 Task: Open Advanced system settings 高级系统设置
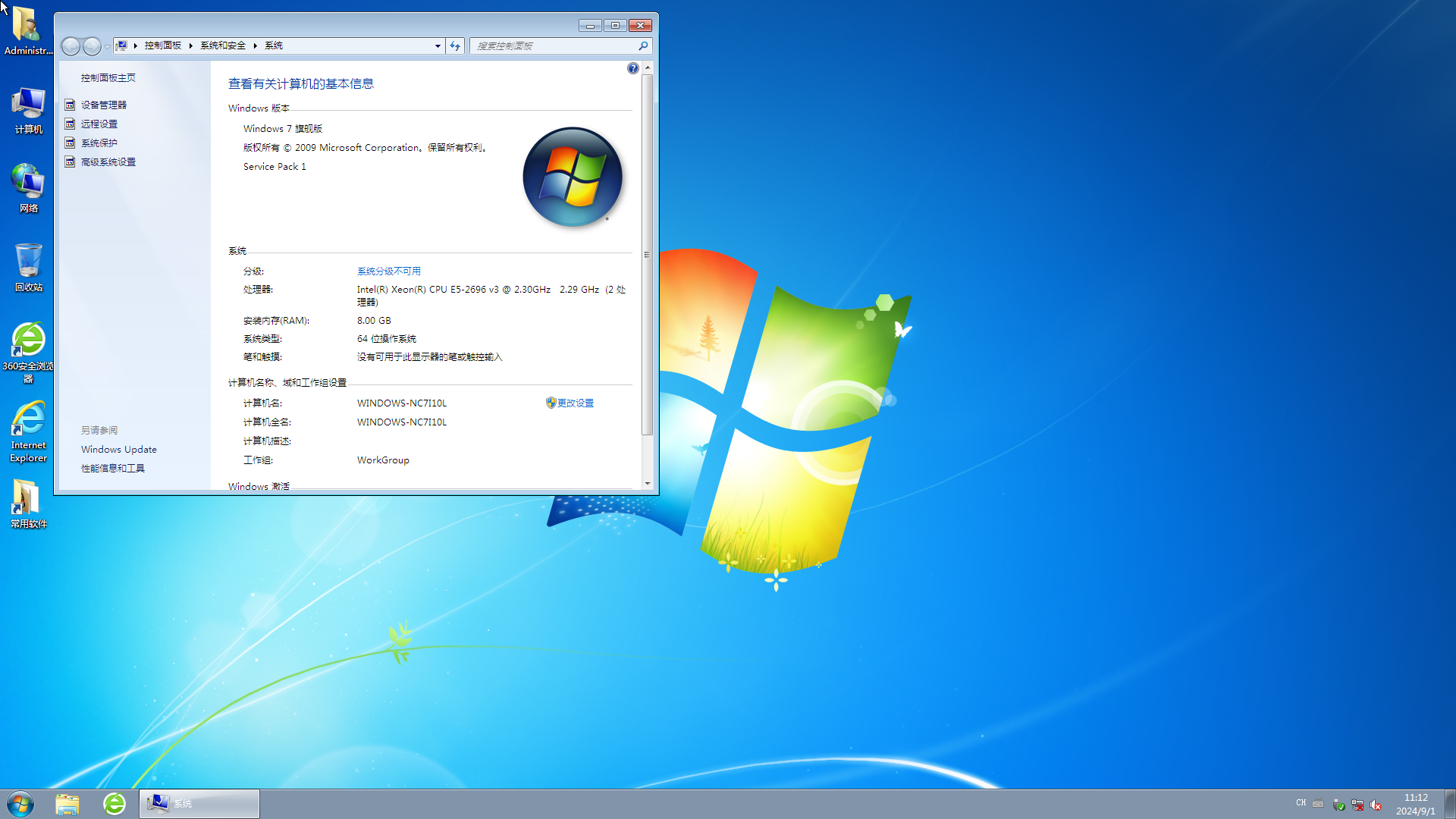pos(108,162)
